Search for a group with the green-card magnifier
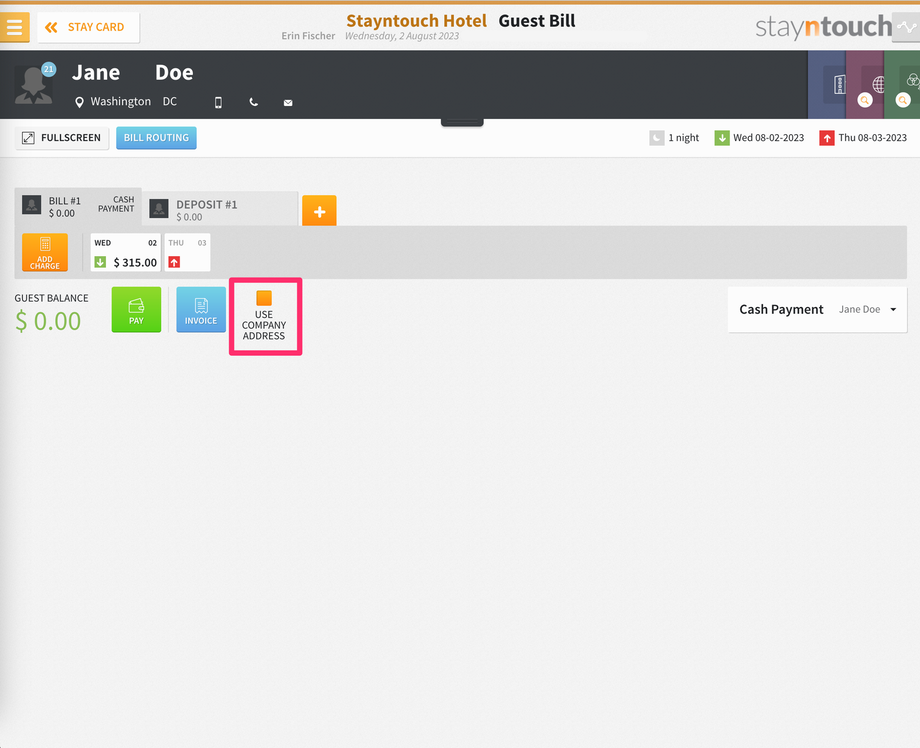This screenshot has width=920, height=748. tap(903, 100)
